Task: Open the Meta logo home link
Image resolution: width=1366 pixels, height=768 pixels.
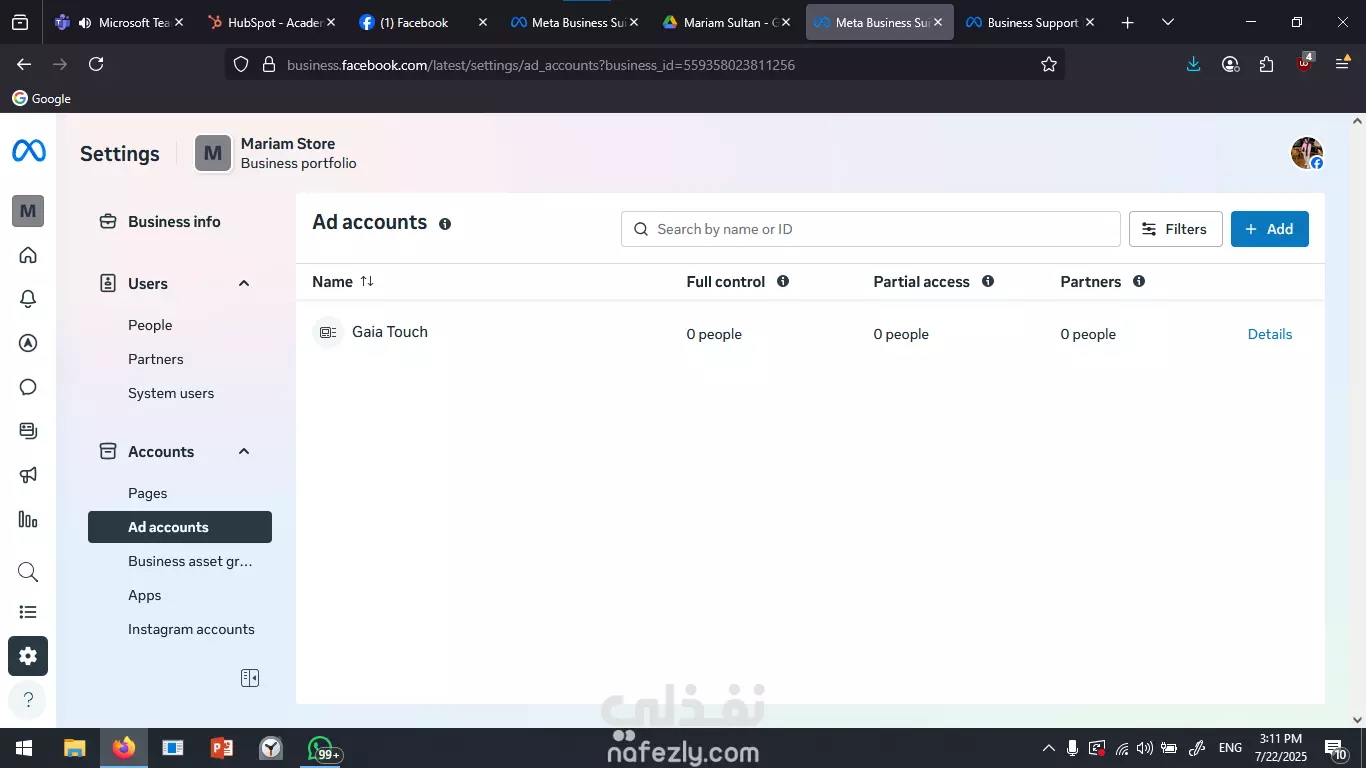Action: coord(28,152)
